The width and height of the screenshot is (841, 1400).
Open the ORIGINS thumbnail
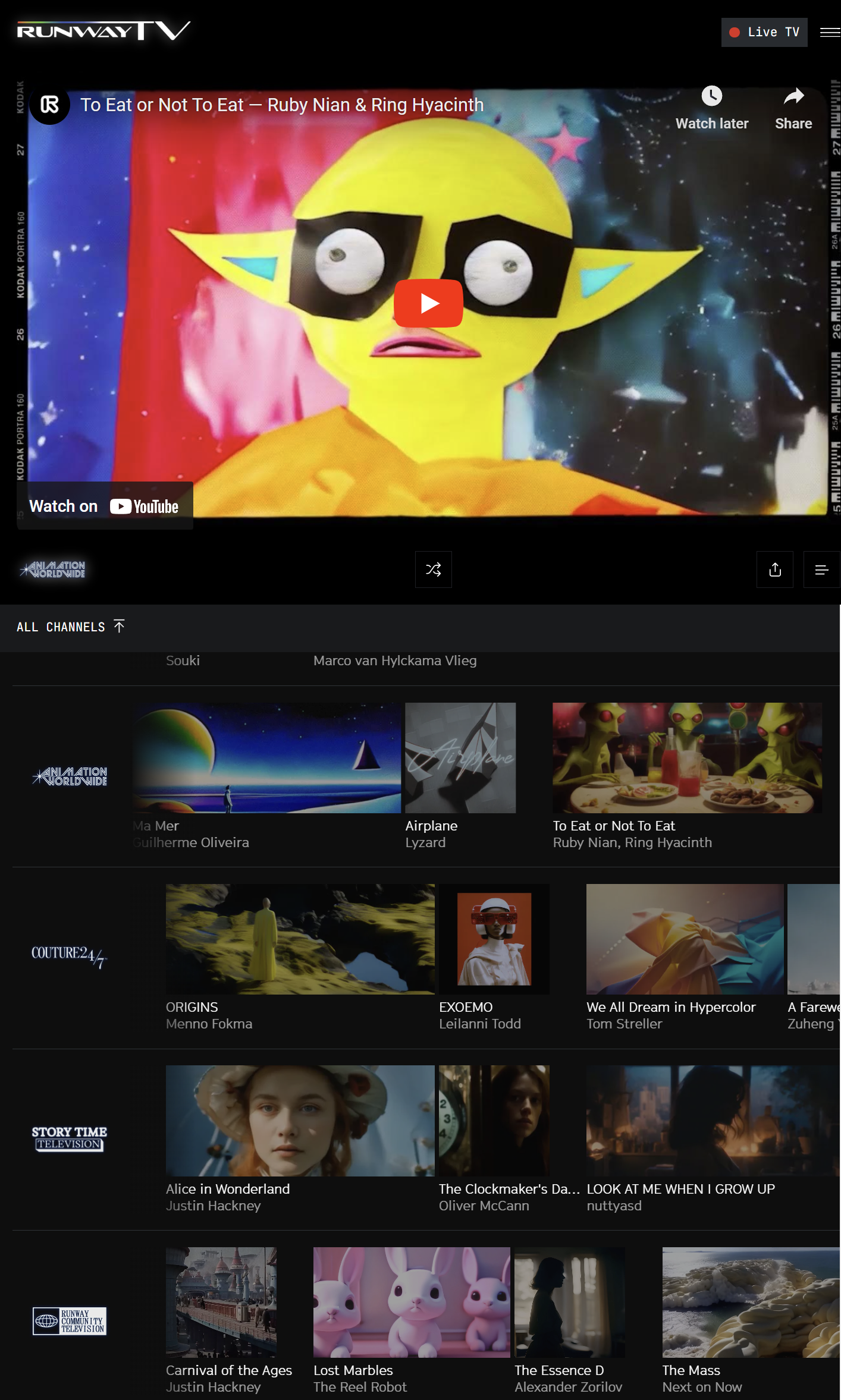(x=300, y=939)
